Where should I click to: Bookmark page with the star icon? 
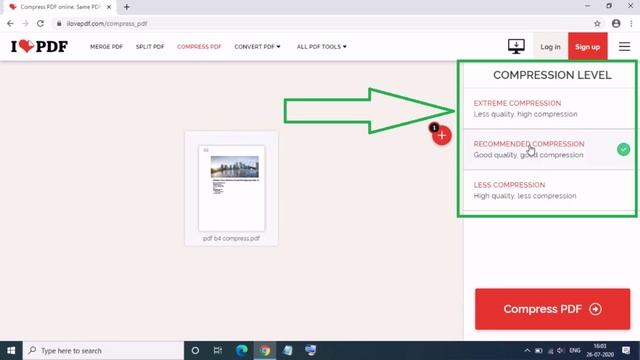pyautogui.click(x=597, y=24)
